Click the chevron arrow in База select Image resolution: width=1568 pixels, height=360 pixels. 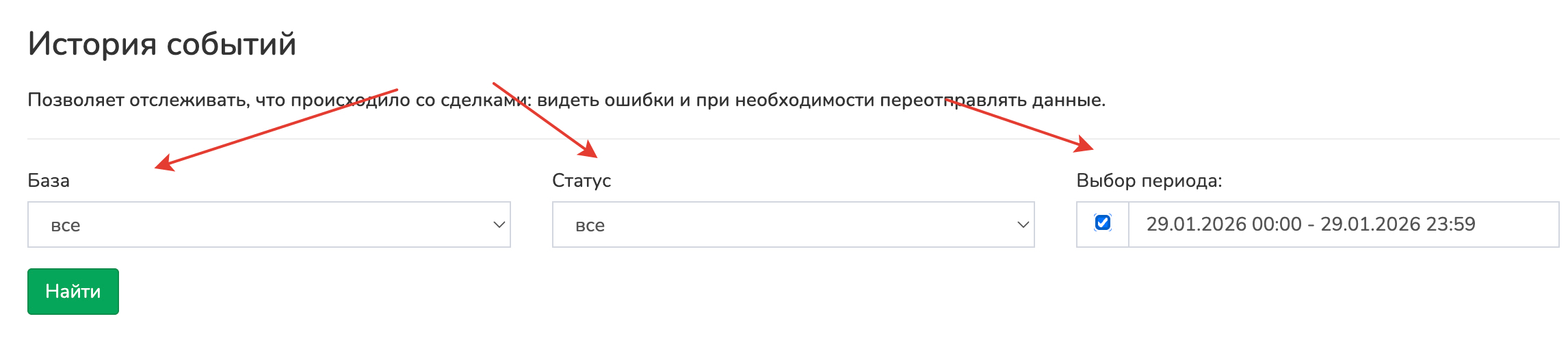pyautogui.click(x=499, y=224)
